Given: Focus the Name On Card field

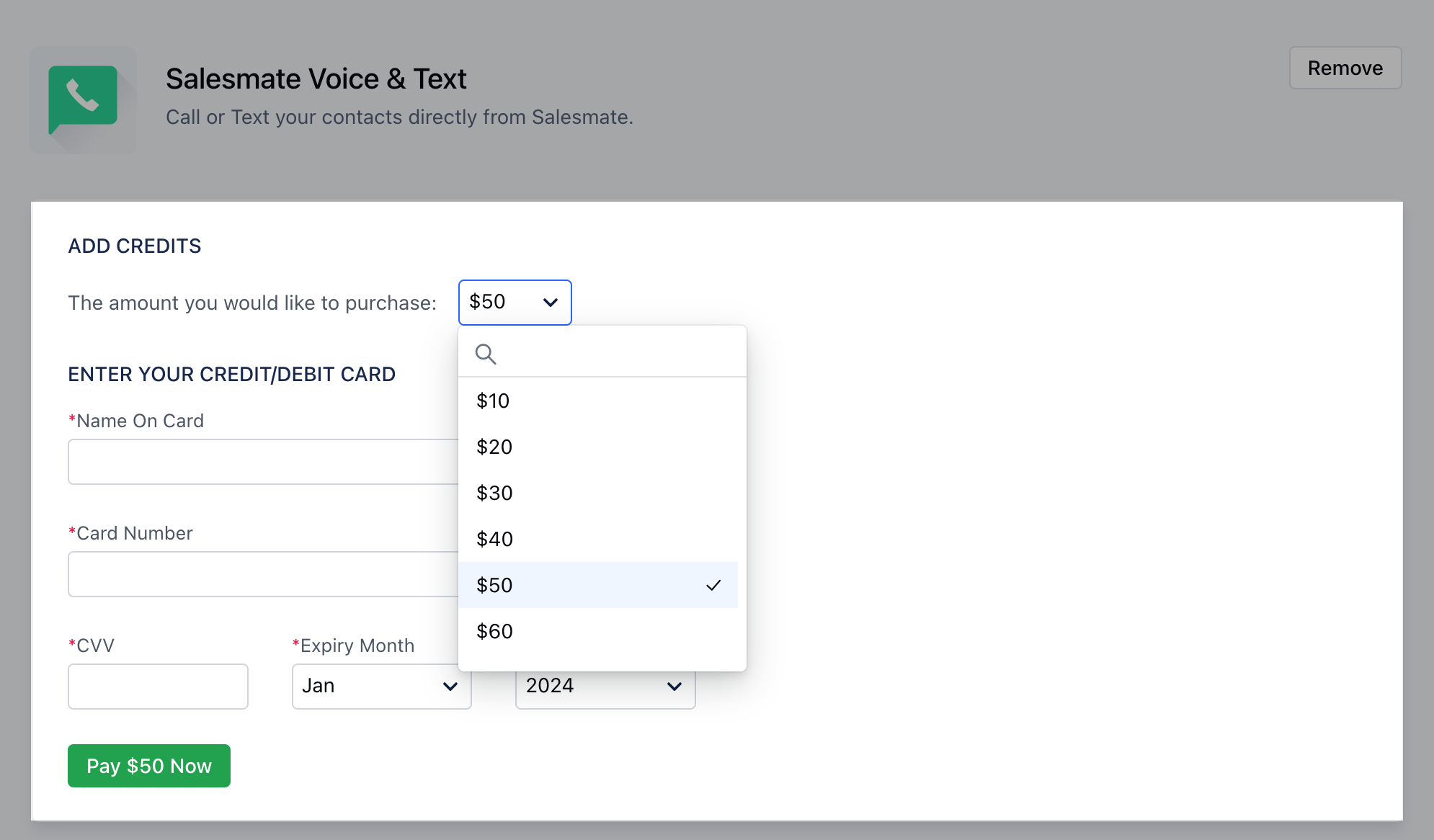Looking at the screenshot, I should point(263,462).
